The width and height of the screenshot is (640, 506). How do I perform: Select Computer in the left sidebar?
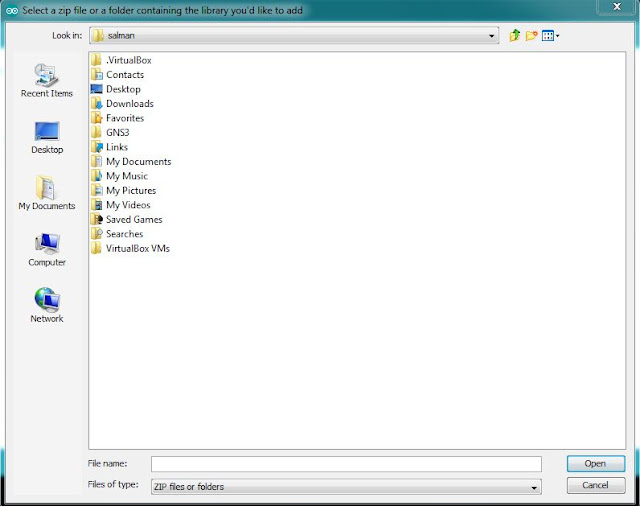[47, 250]
